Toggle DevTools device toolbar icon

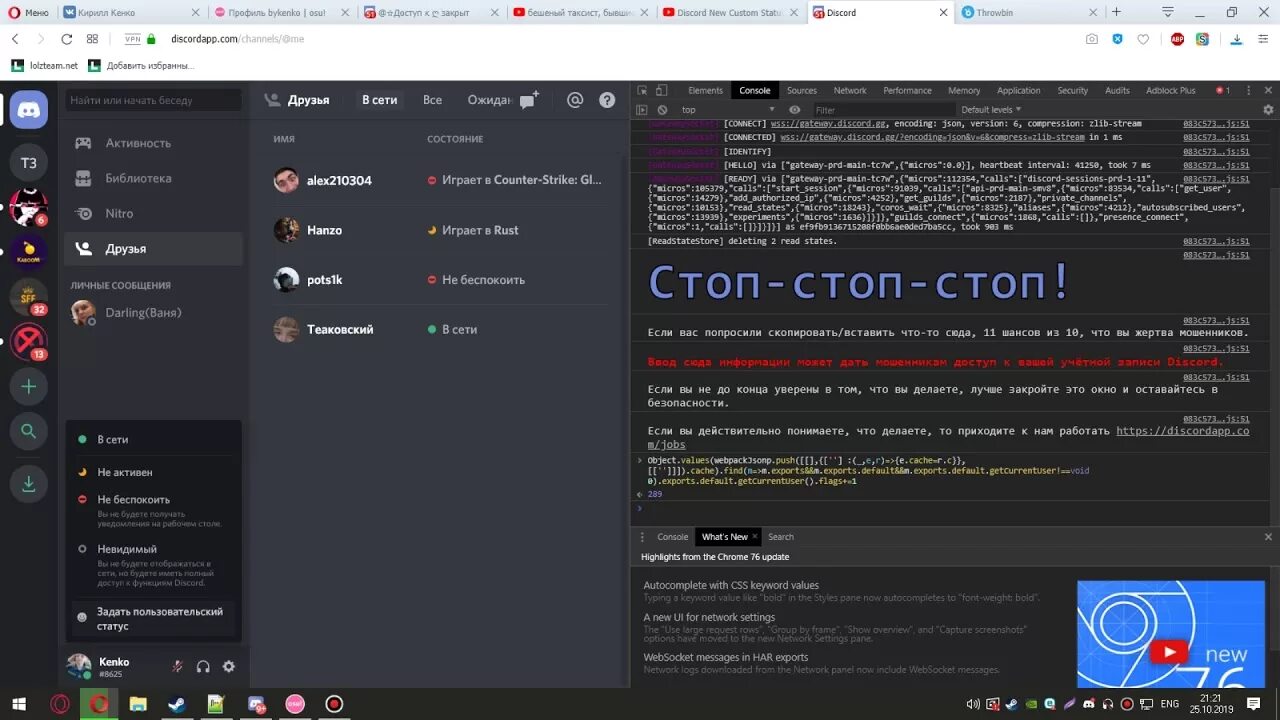[661, 90]
